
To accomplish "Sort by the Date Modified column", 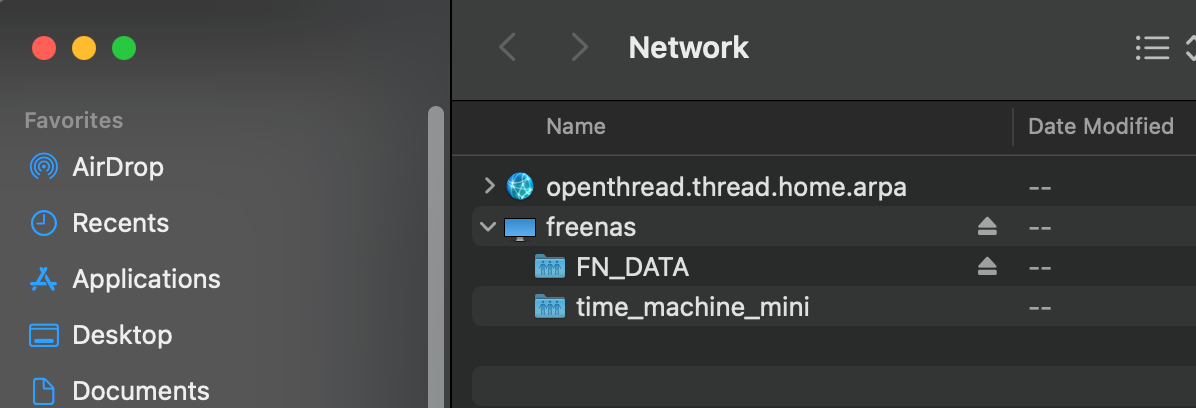I will pos(1101,126).
